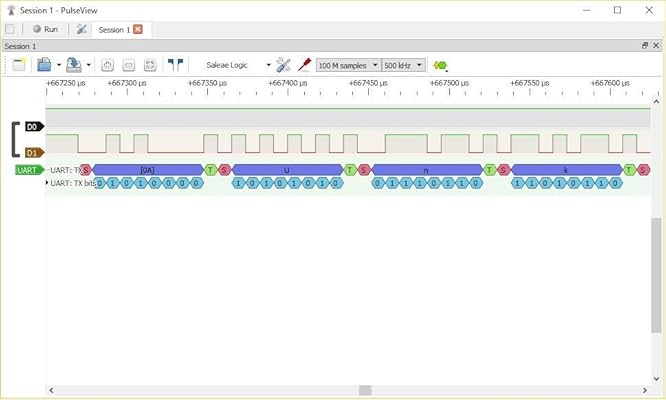The height and width of the screenshot is (400, 666).
Task: Click the Save capture icon
Action: click(74, 65)
